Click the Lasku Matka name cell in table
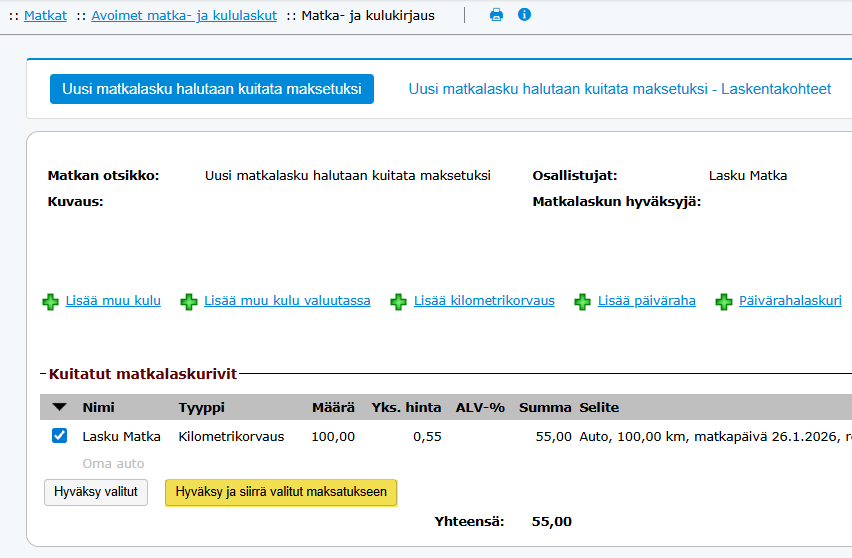Screen dimensions: 852x558 [x=122, y=437]
